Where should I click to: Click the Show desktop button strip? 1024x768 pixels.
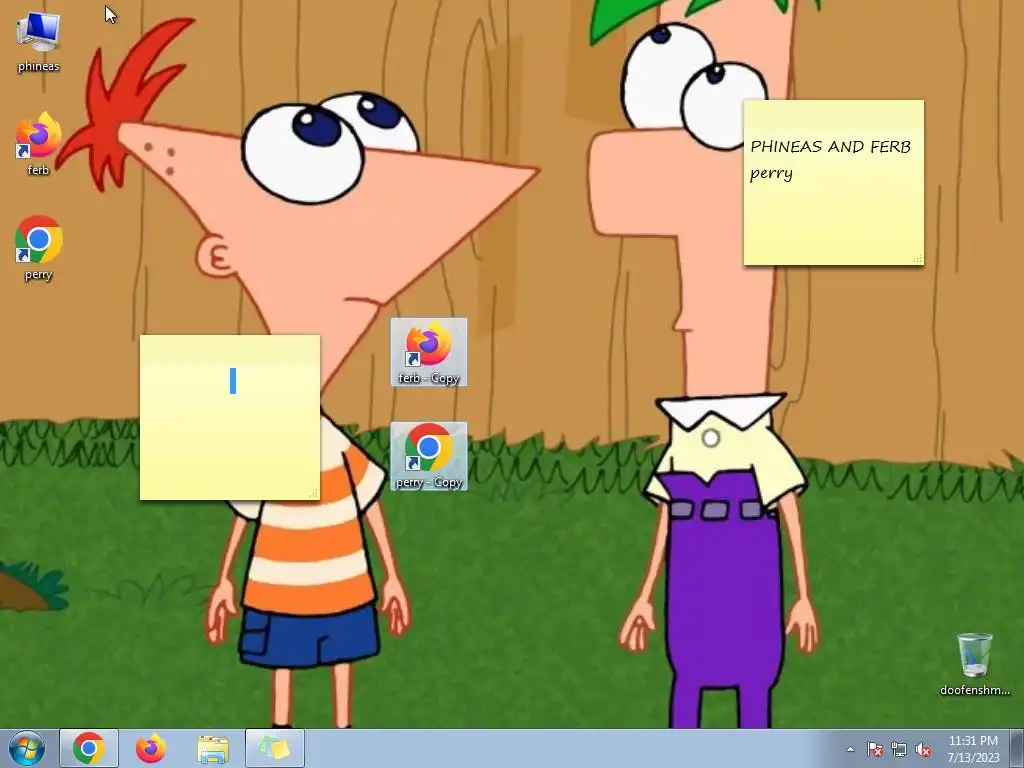pos(1017,748)
